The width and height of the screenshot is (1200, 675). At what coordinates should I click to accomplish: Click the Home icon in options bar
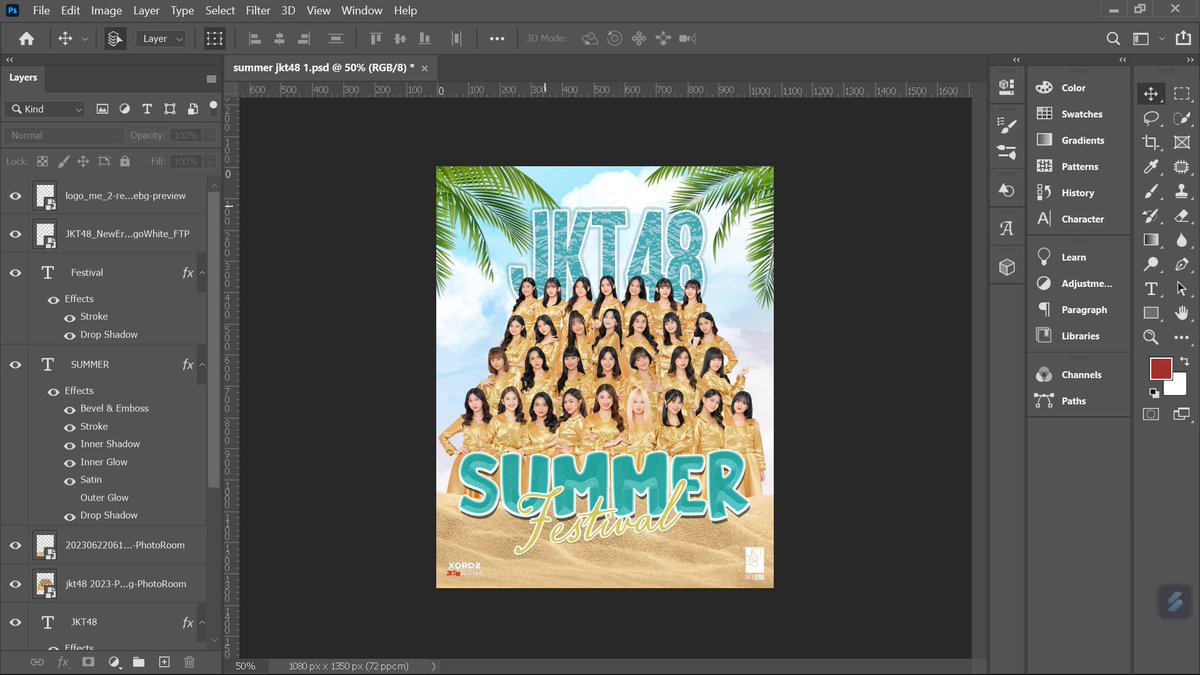tap(27, 38)
